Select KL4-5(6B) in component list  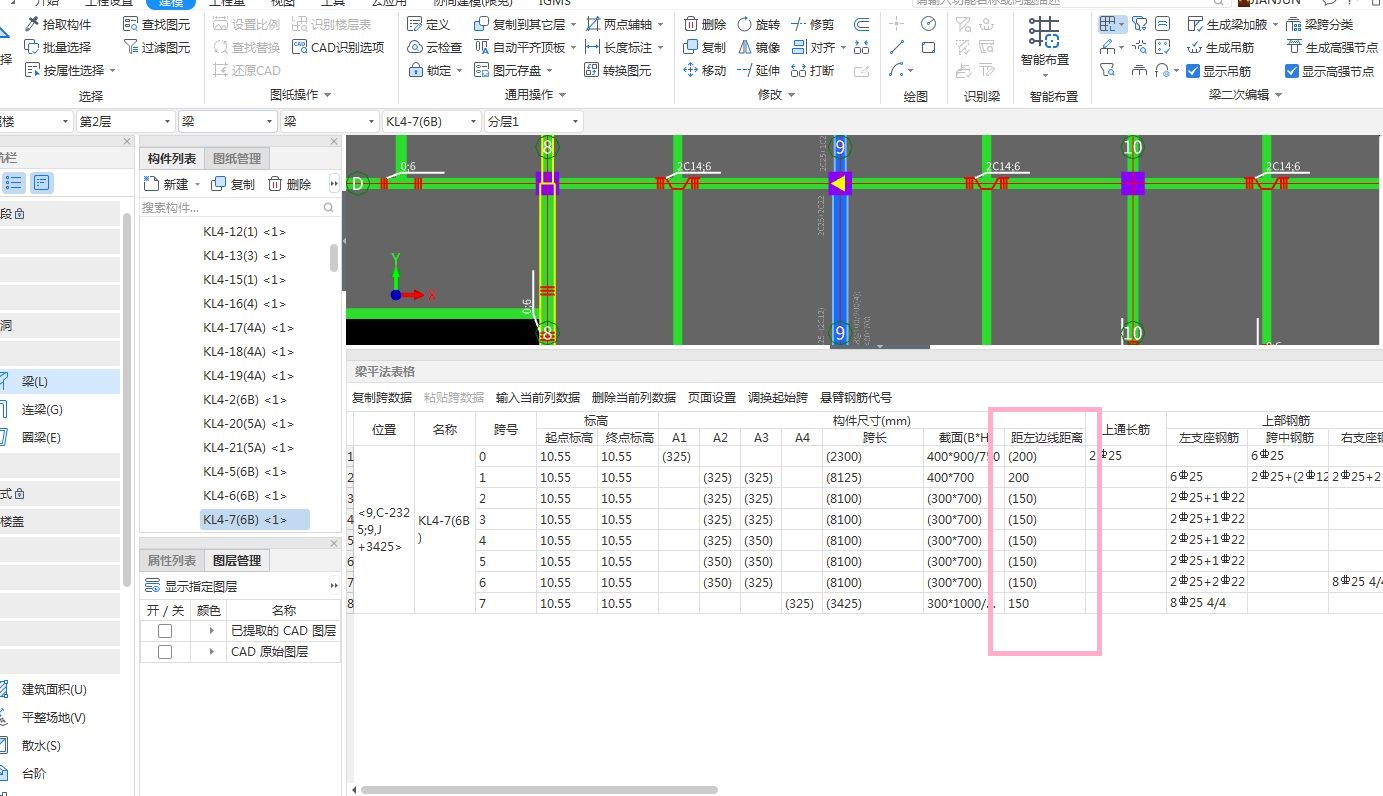(244, 472)
